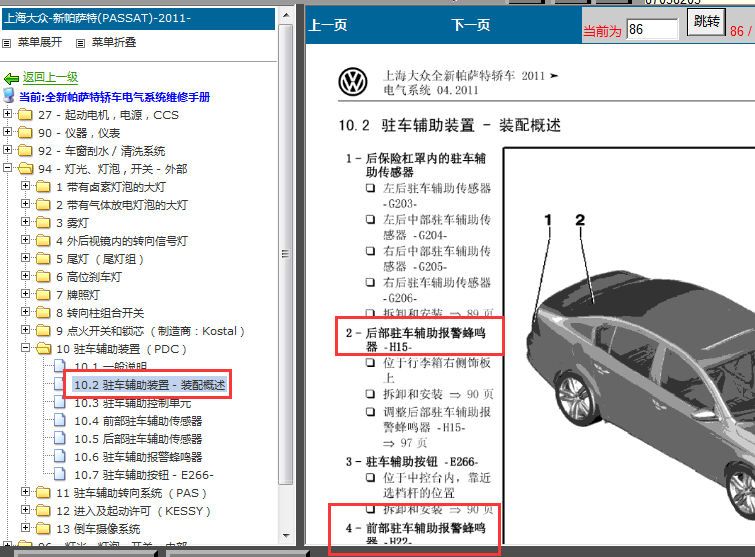Click checkbox beside 拆卸和安装 ⇒ 90 页
This screenshot has width=755, height=557.
pyautogui.click(x=370, y=394)
